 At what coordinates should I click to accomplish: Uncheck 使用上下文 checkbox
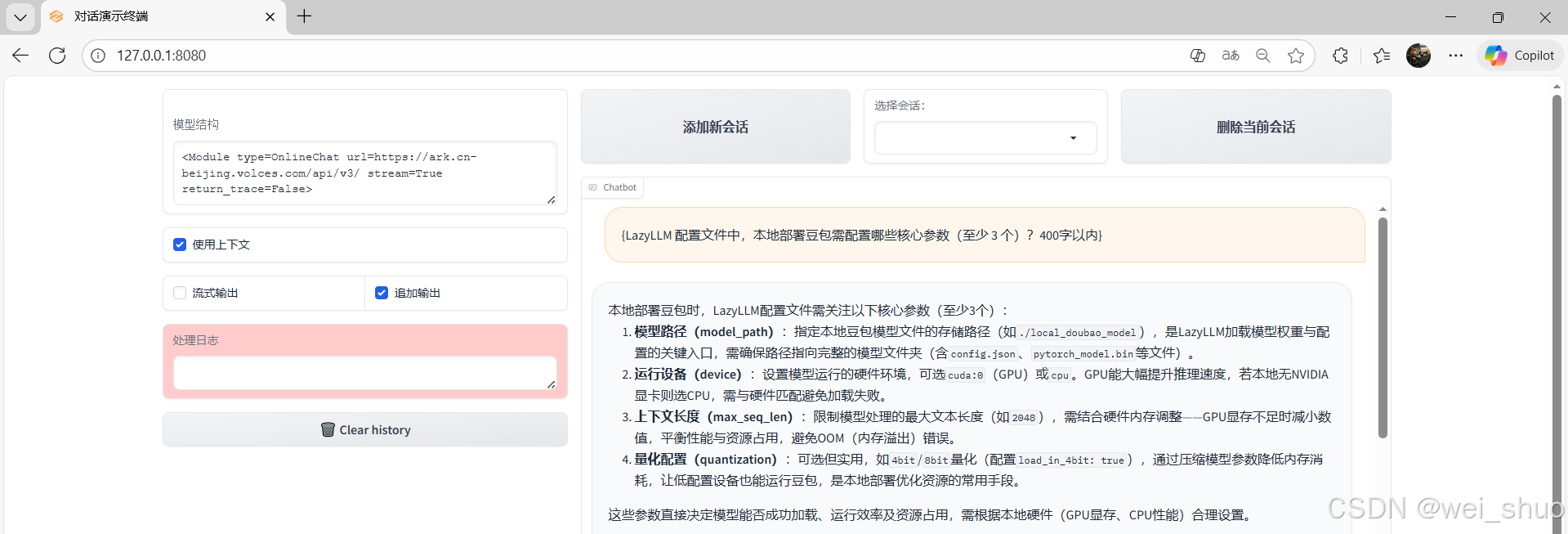[180, 245]
